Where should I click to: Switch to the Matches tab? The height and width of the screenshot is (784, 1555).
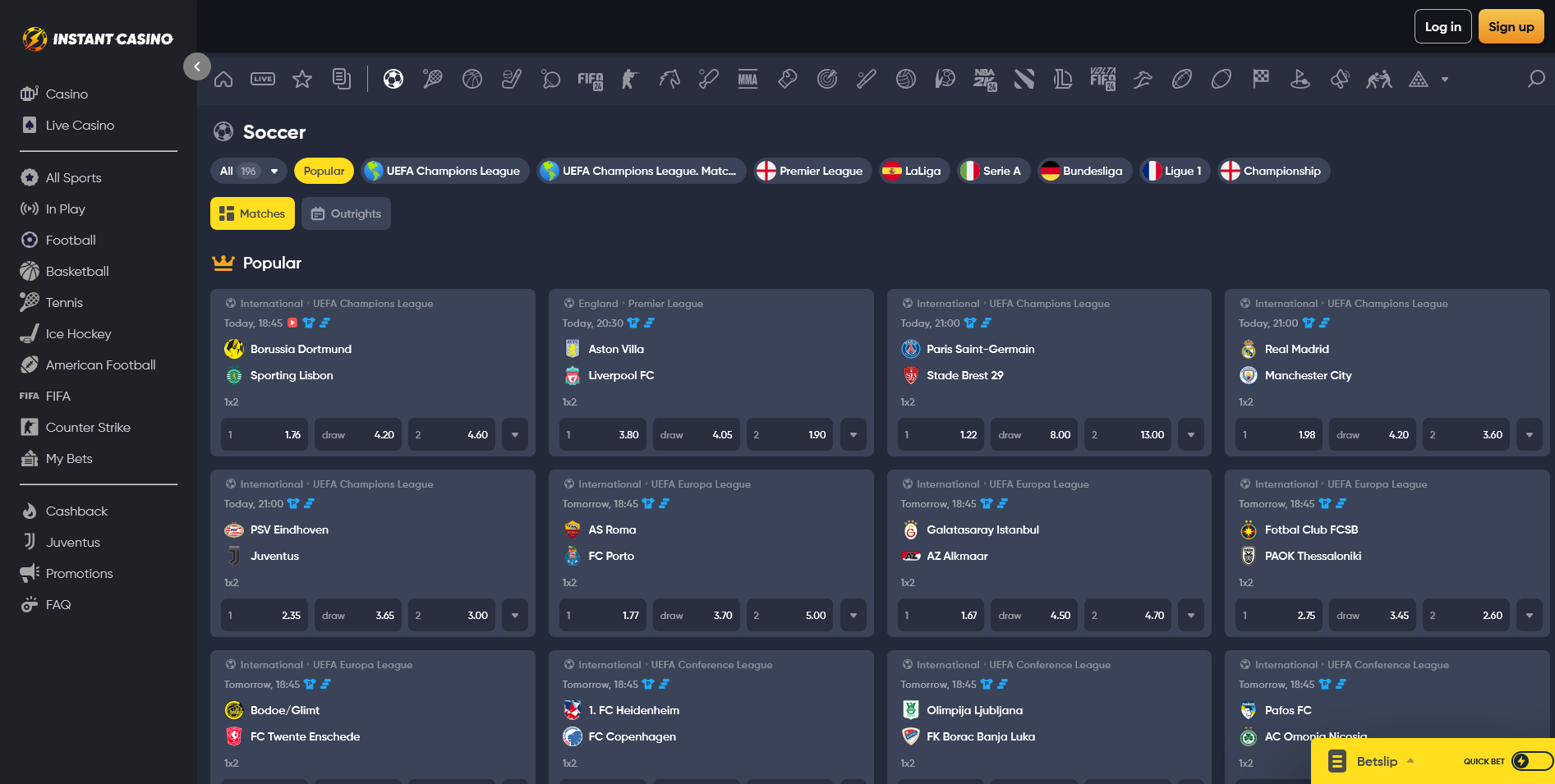click(252, 213)
